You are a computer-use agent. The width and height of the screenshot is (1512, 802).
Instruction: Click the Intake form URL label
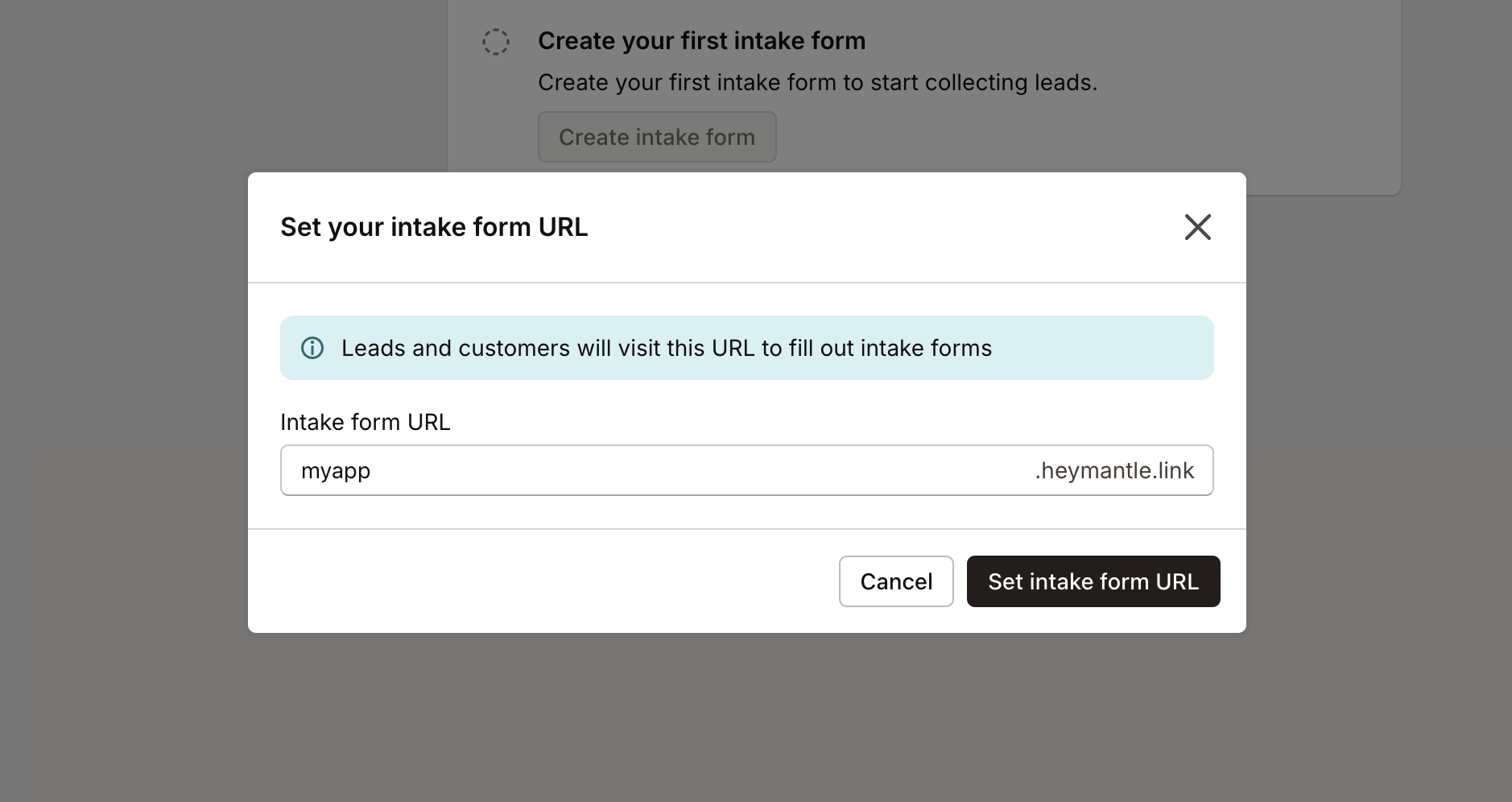click(365, 421)
